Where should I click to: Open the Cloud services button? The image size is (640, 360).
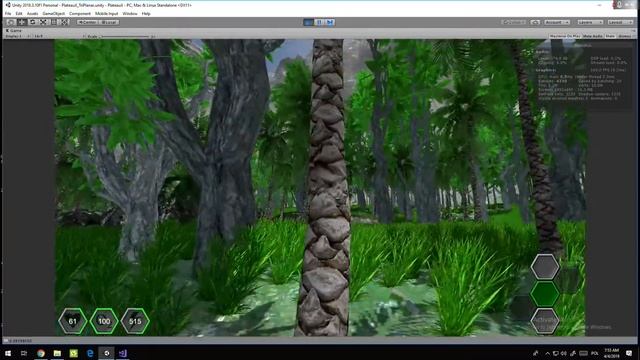pyautogui.click(x=535, y=22)
